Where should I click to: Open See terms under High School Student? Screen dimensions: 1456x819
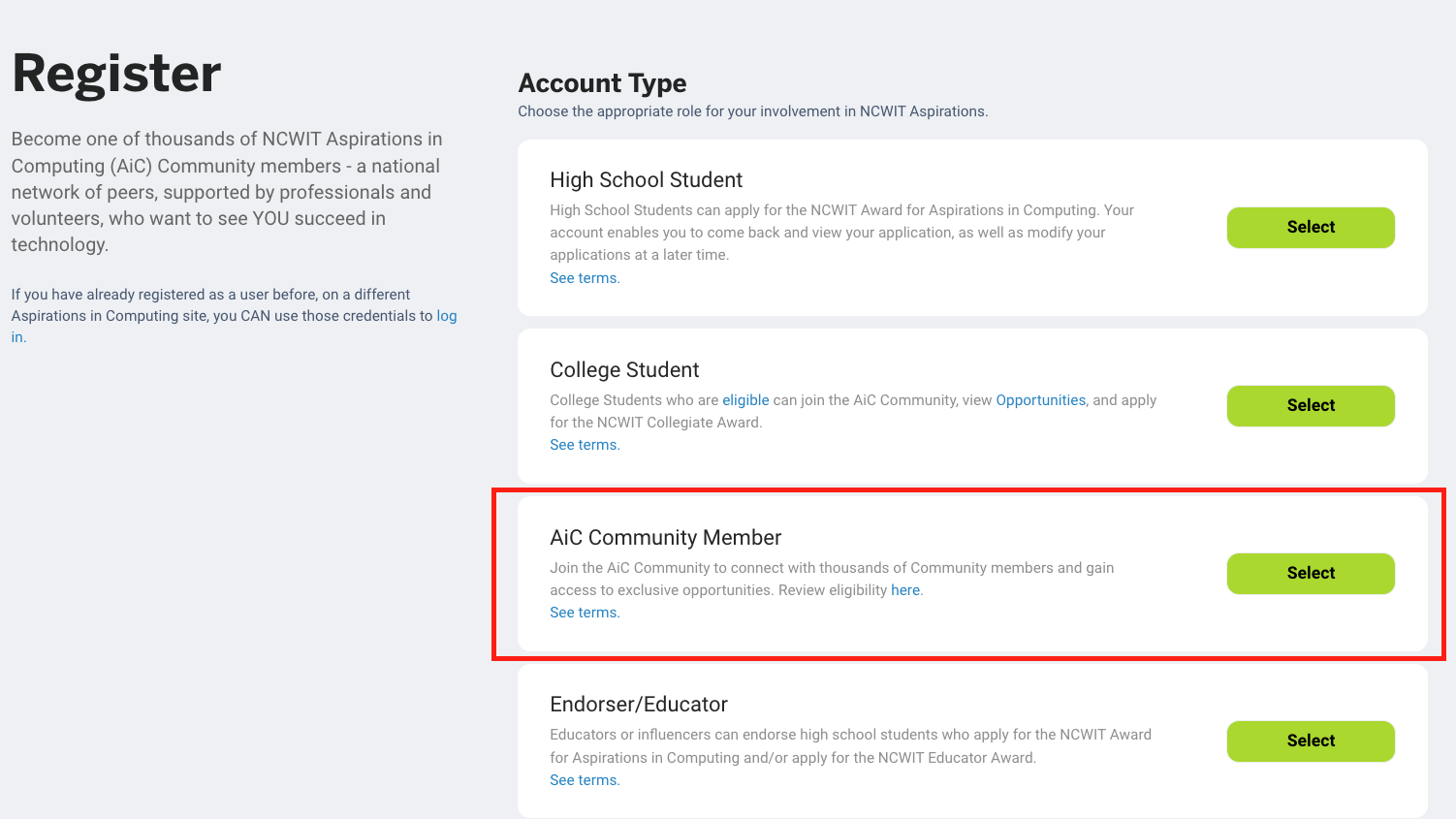click(585, 278)
